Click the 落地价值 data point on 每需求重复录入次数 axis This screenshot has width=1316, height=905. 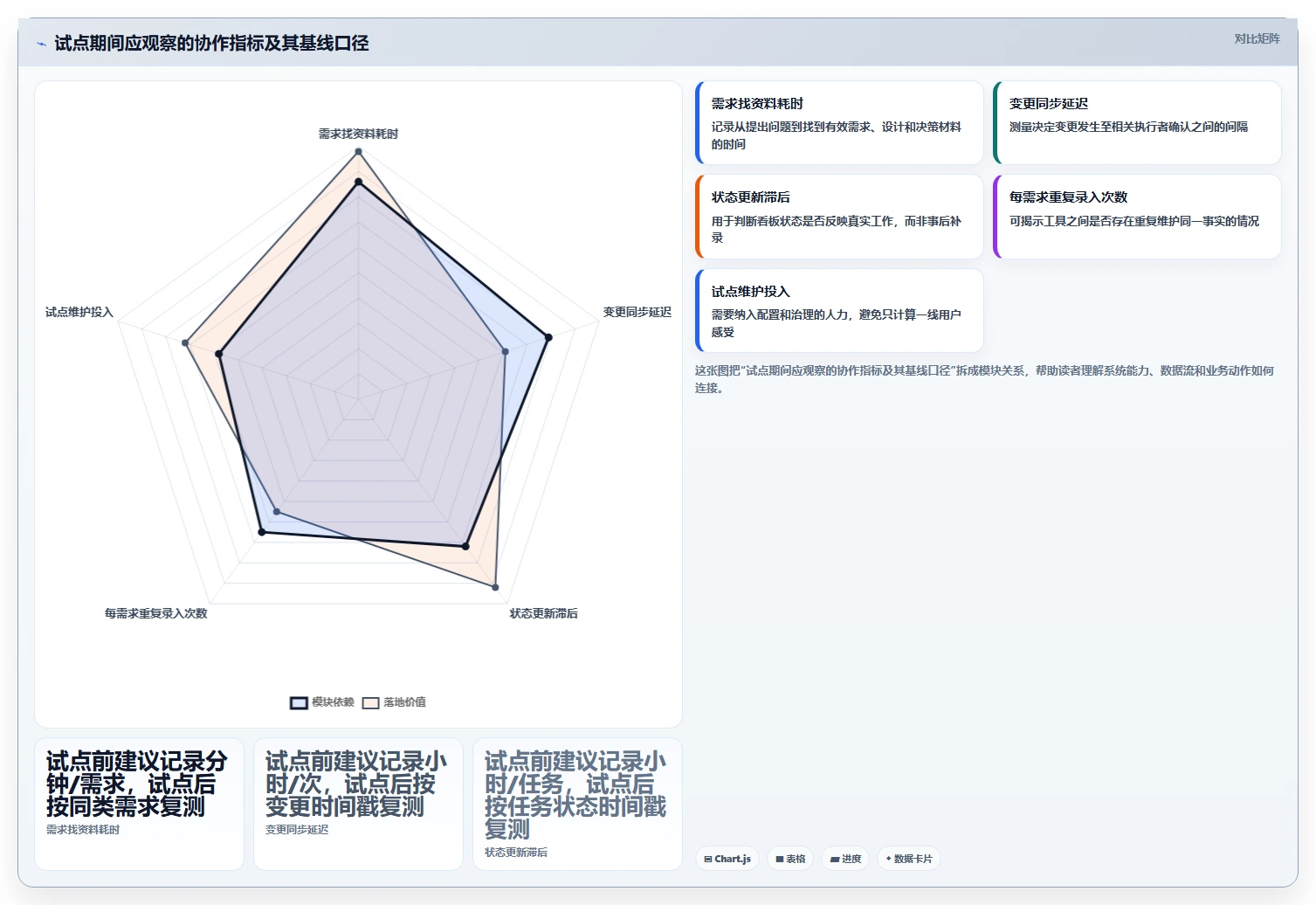pyautogui.click(x=277, y=511)
